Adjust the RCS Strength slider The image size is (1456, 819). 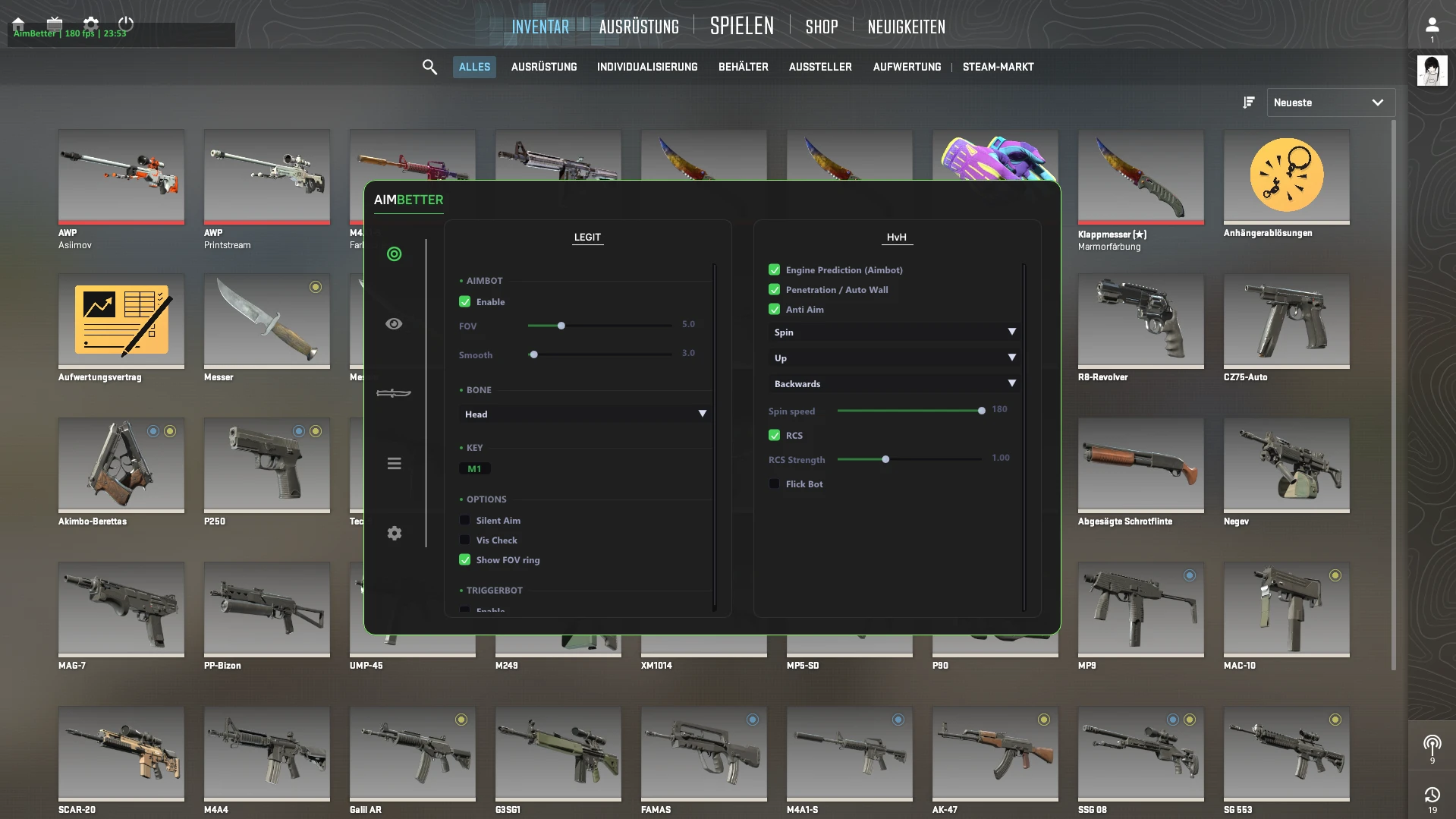tap(909, 459)
